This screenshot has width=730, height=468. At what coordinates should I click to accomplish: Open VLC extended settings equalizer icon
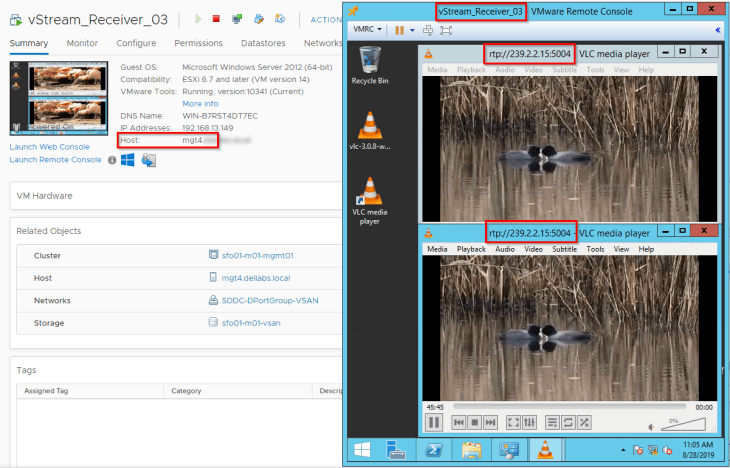click(x=530, y=422)
